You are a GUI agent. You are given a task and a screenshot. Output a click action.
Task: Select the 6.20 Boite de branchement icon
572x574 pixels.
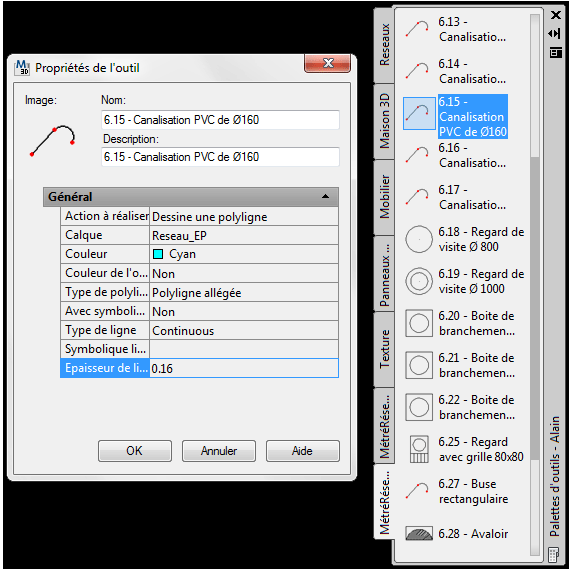[419, 323]
